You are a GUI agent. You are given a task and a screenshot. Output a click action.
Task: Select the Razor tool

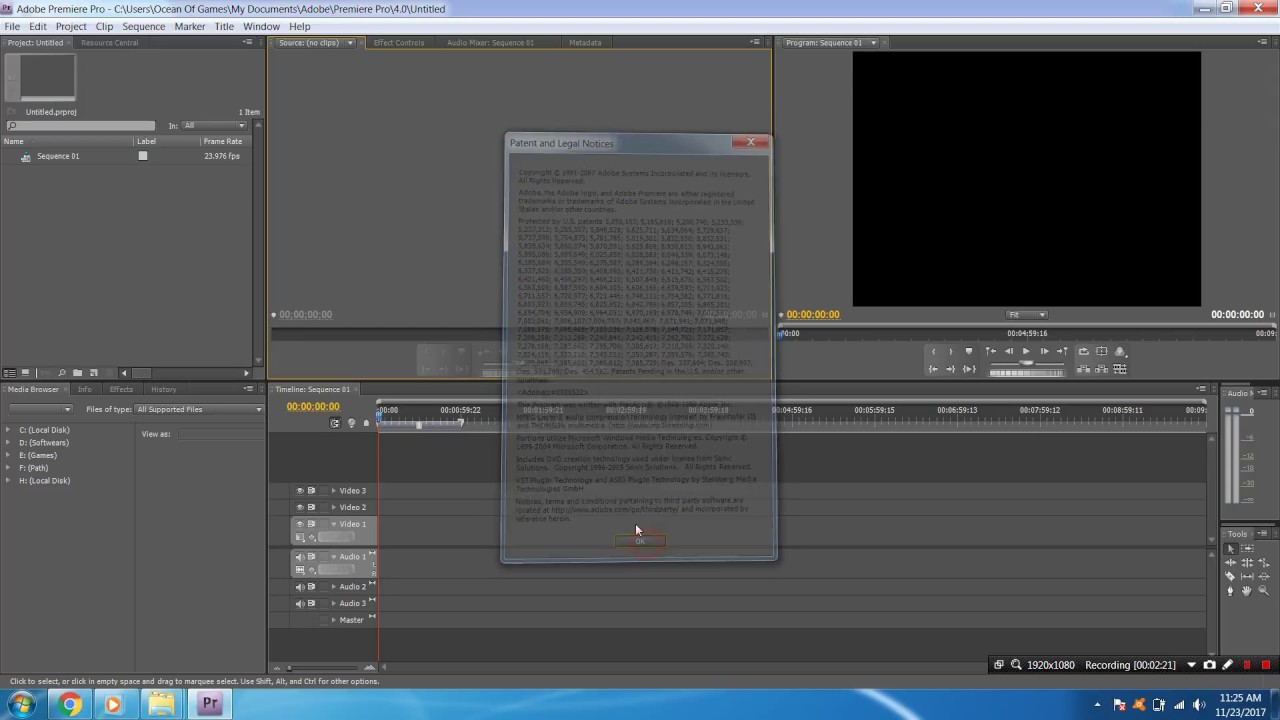coord(1230,577)
